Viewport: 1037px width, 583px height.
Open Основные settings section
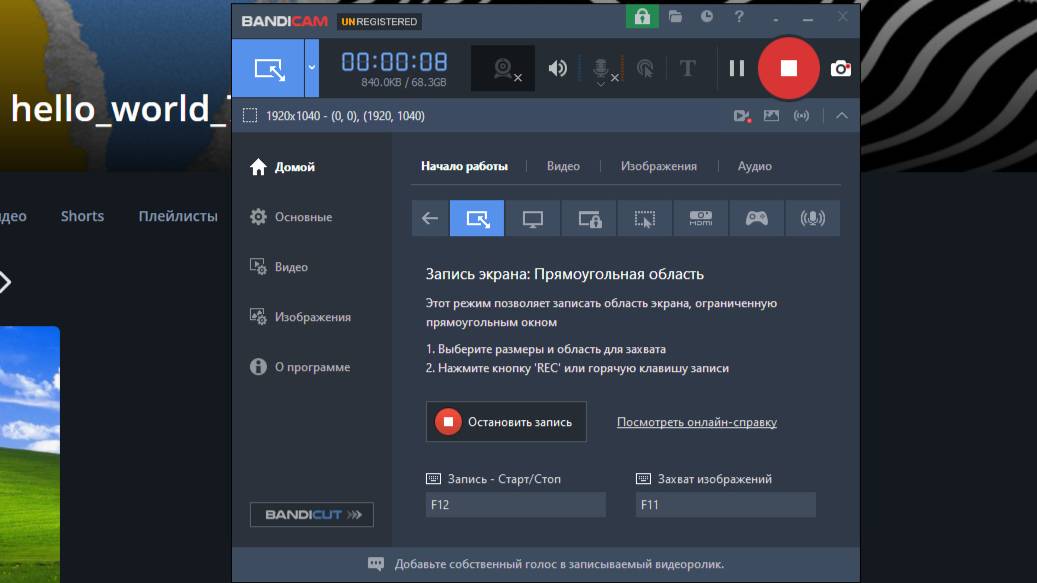pyautogui.click(x=291, y=217)
